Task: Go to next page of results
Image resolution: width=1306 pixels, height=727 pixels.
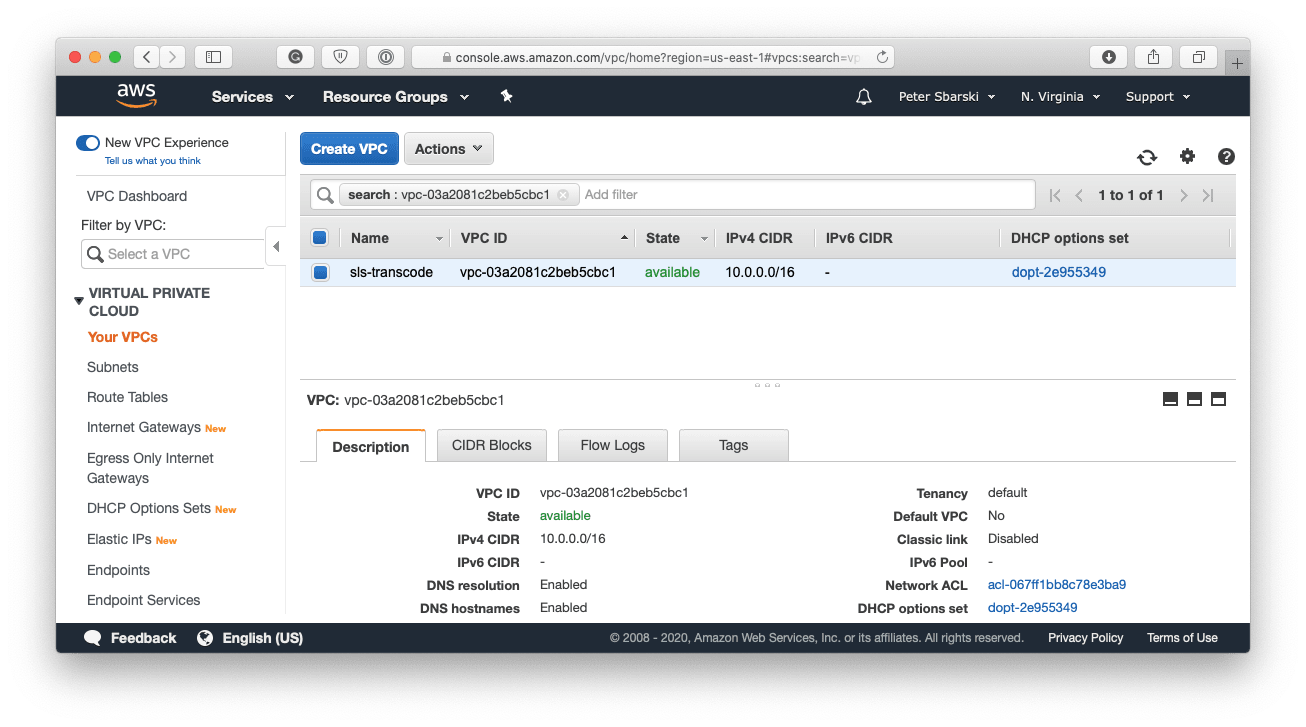Action: pyautogui.click(x=1183, y=195)
